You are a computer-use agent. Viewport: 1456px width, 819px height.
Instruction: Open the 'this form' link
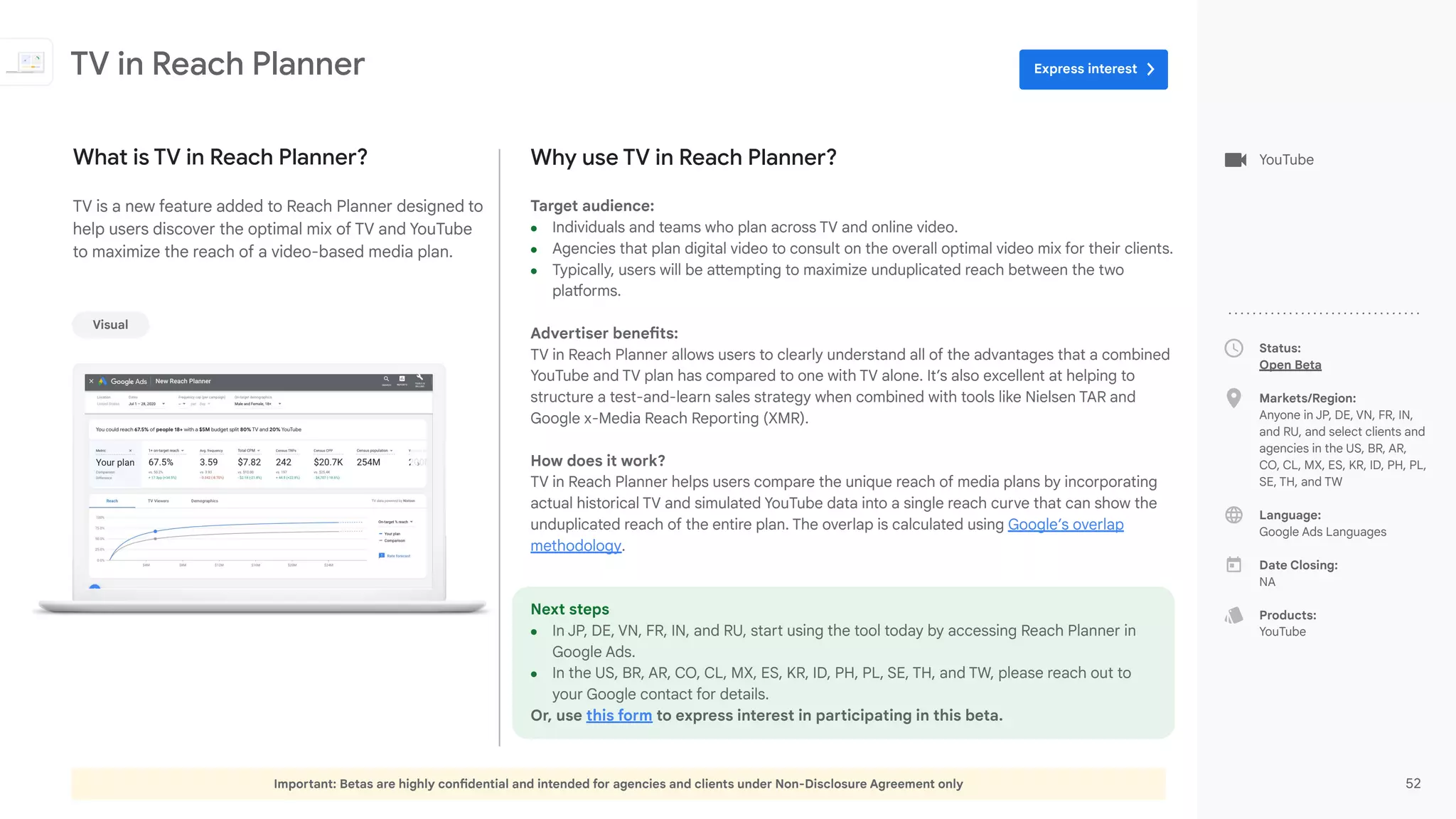pos(619,715)
